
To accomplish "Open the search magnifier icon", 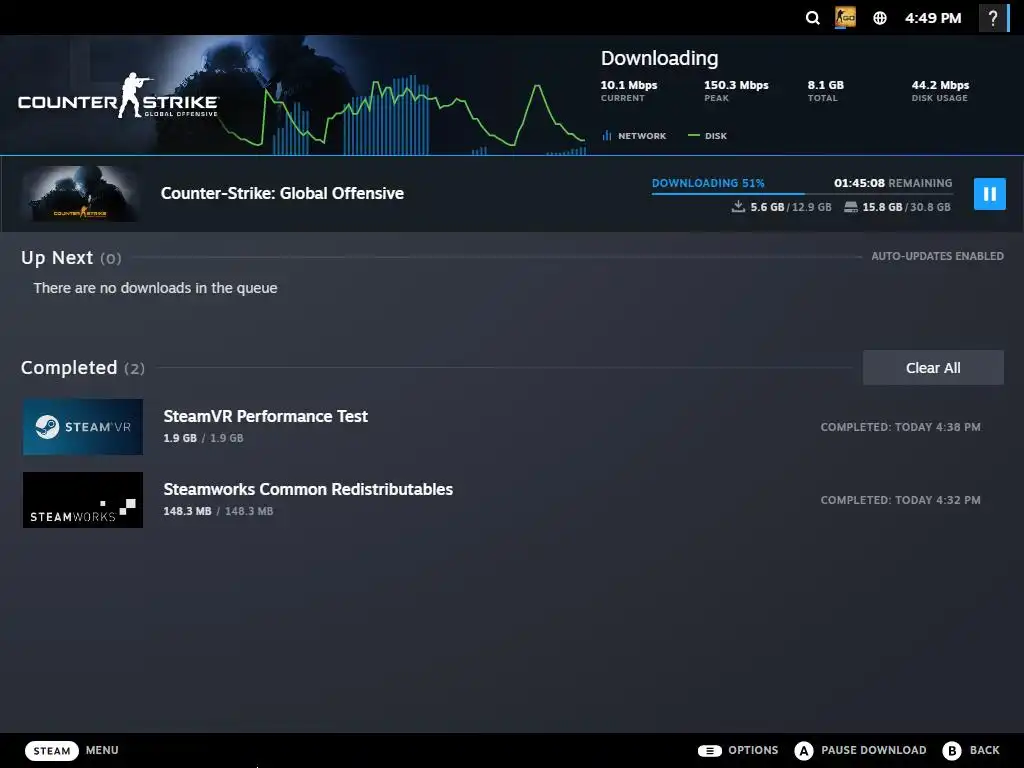I will pos(812,18).
